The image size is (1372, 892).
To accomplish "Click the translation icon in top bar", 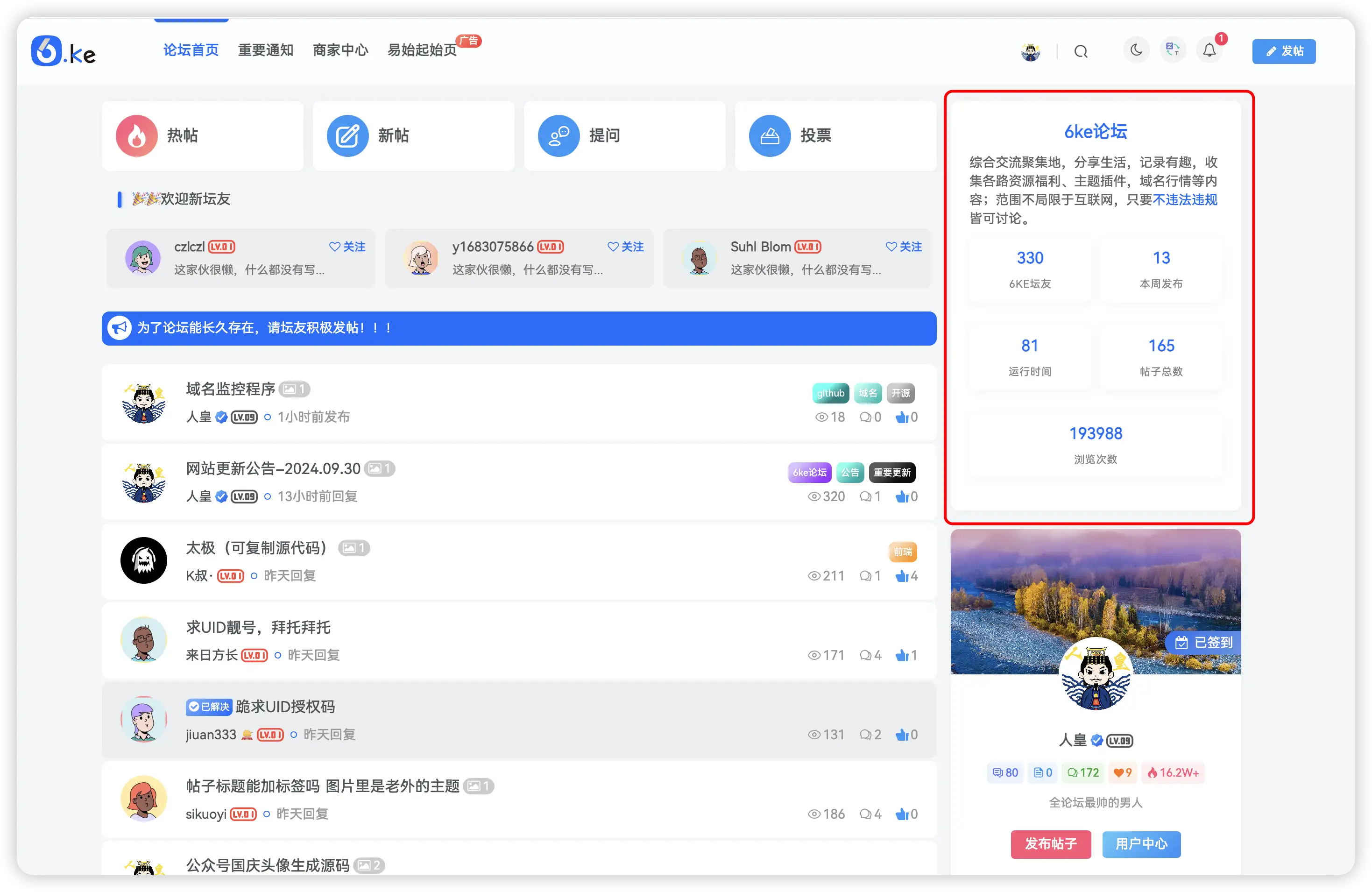I will coord(1173,50).
